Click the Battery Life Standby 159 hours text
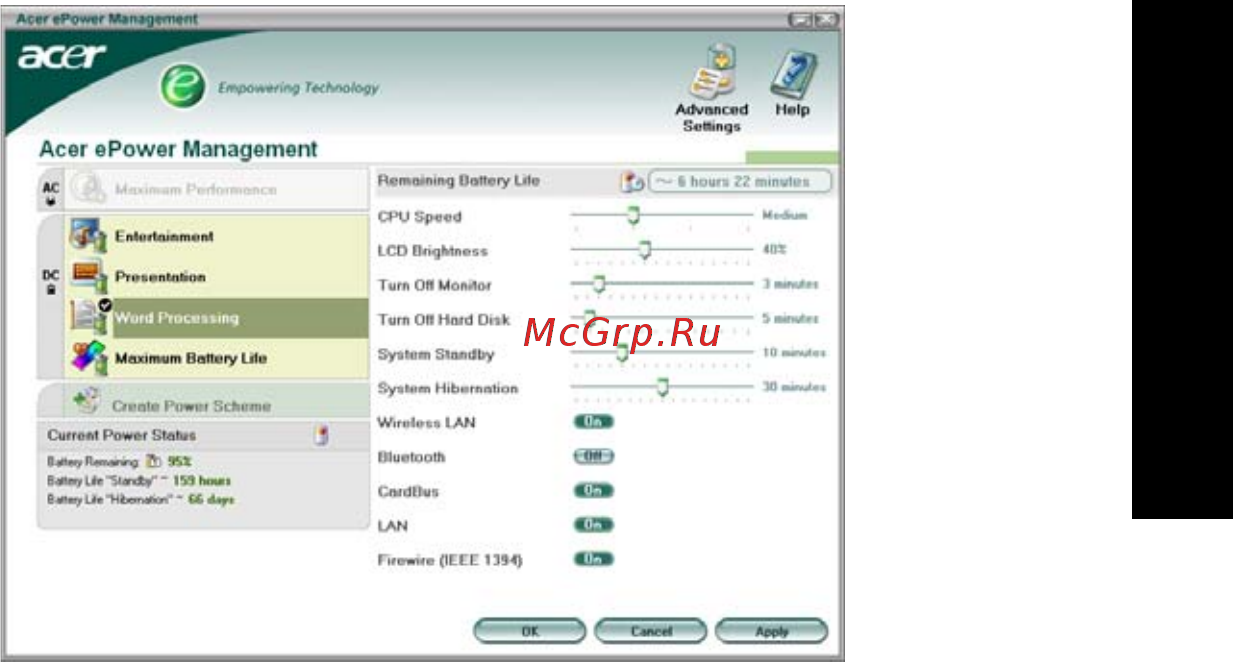 (139, 480)
